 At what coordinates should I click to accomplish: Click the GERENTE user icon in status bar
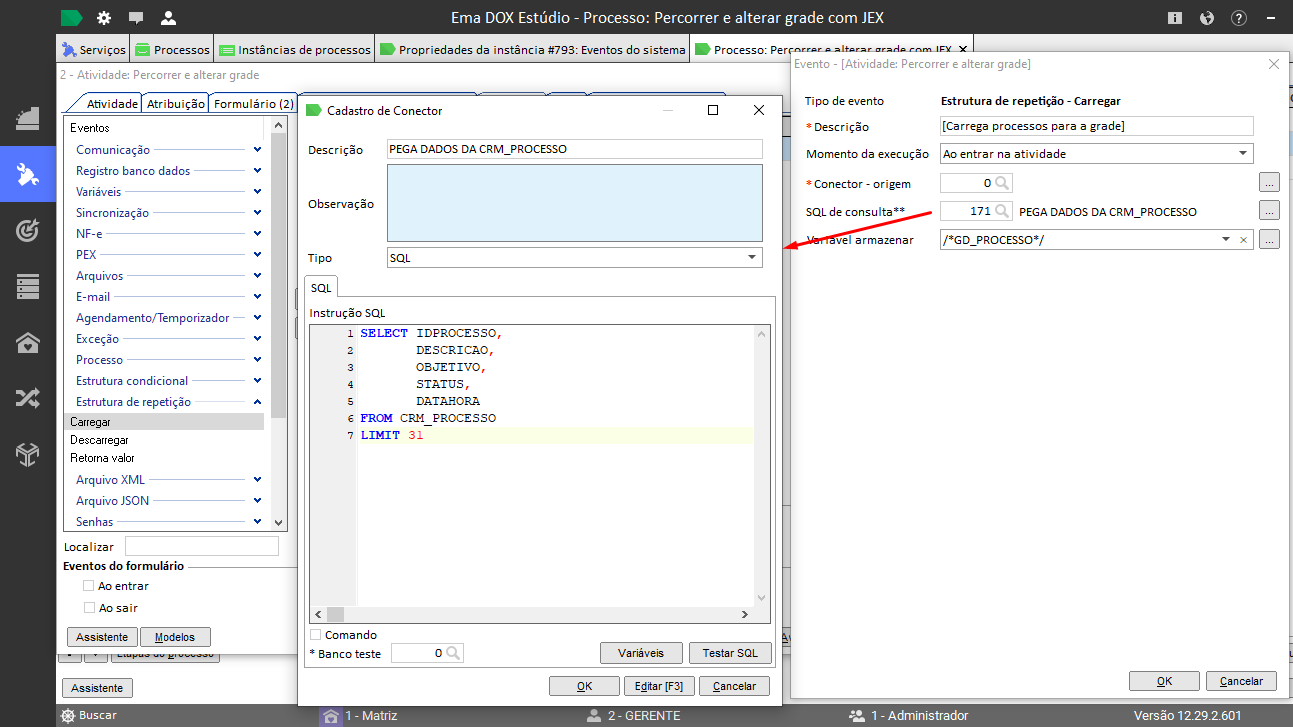point(595,716)
